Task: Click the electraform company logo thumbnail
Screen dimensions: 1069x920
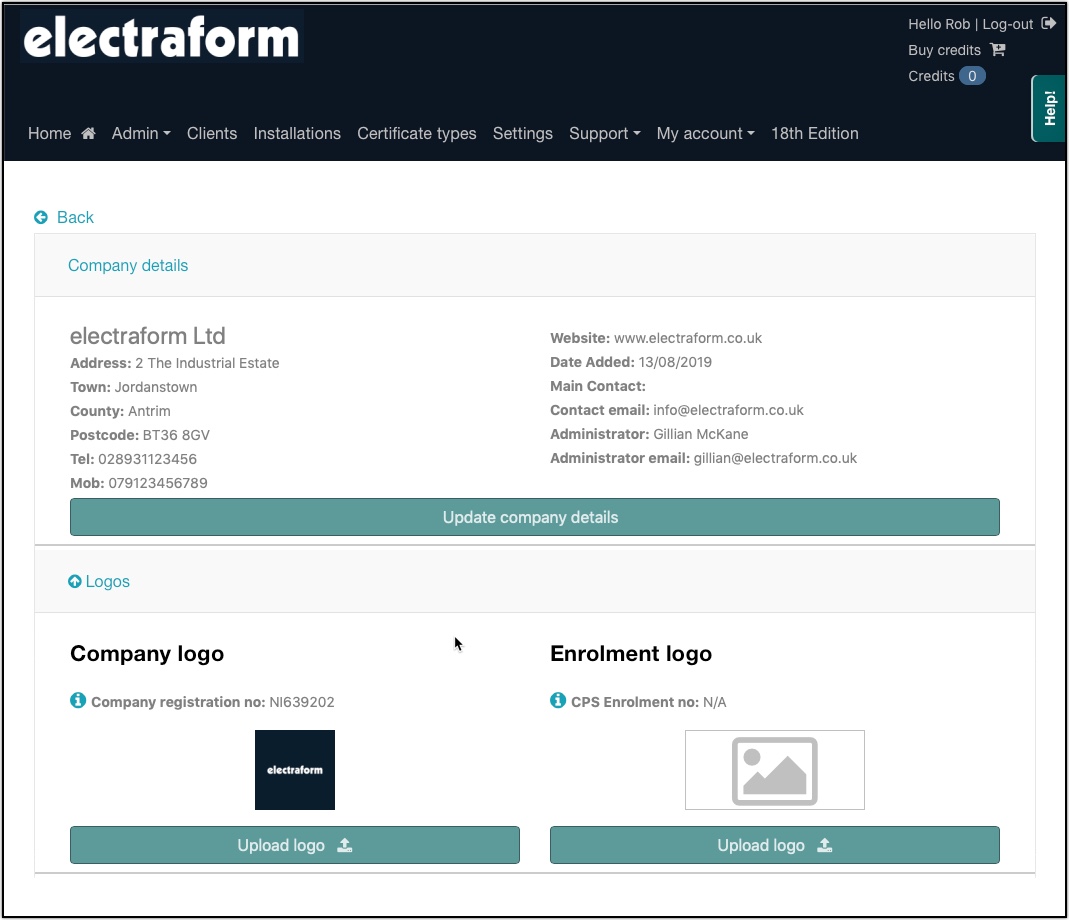Action: pyautogui.click(x=295, y=770)
